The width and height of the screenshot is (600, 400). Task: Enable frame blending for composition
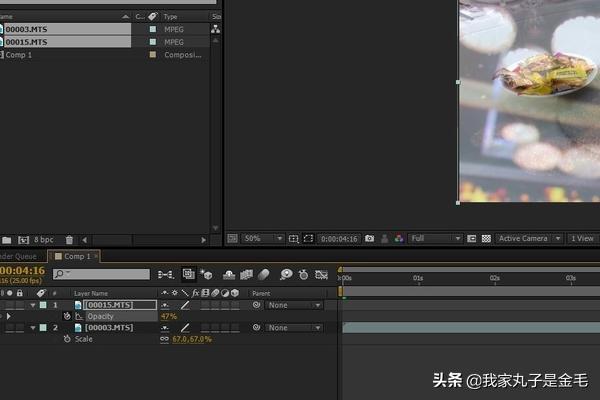[246, 274]
